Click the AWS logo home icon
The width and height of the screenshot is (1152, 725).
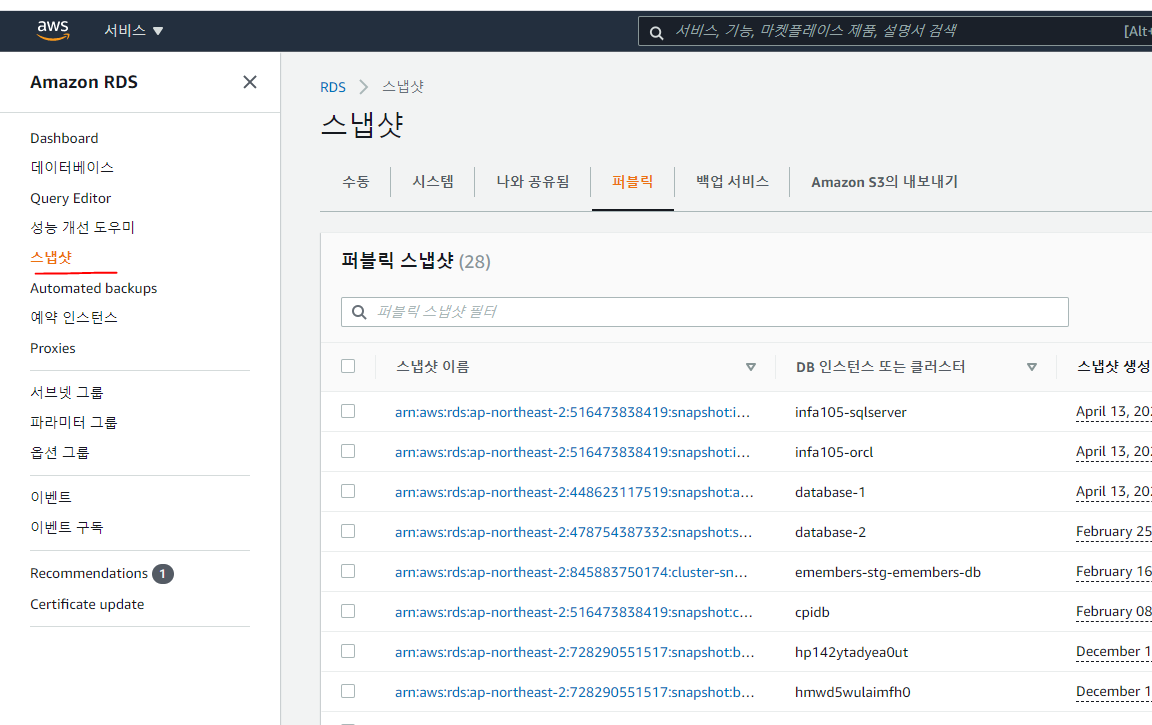click(53, 30)
